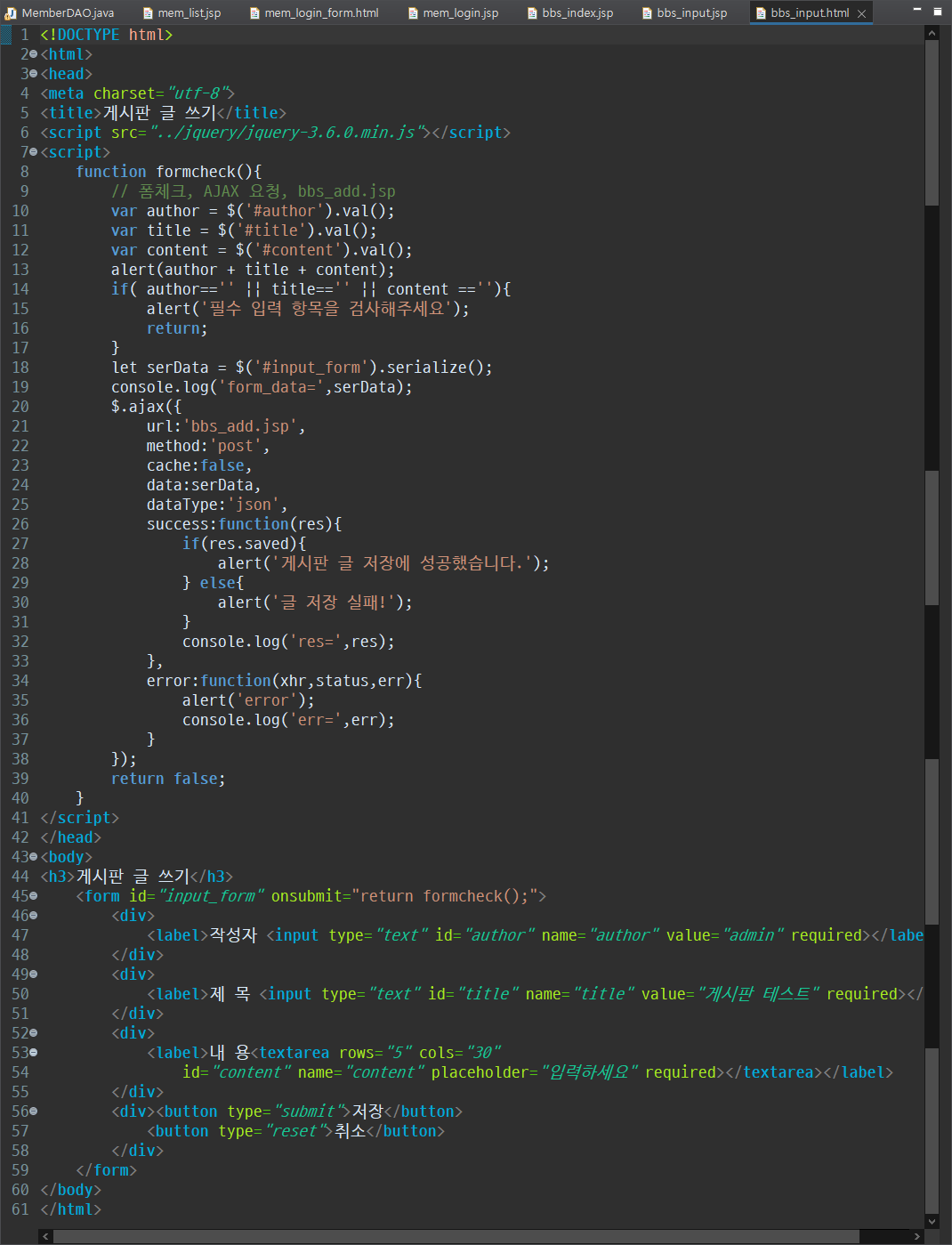Switch to the MemberDAO.java tab
The height and width of the screenshot is (1245, 952).
(x=68, y=13)
